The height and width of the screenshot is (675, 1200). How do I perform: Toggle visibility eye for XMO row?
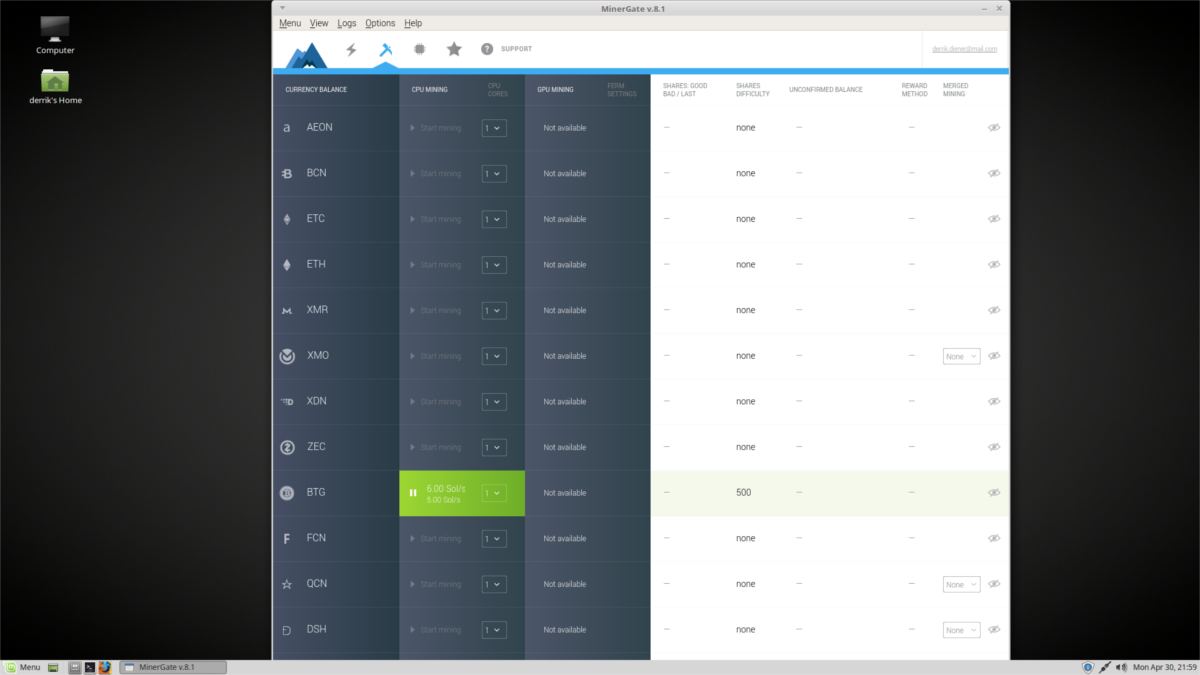(994, 356)
